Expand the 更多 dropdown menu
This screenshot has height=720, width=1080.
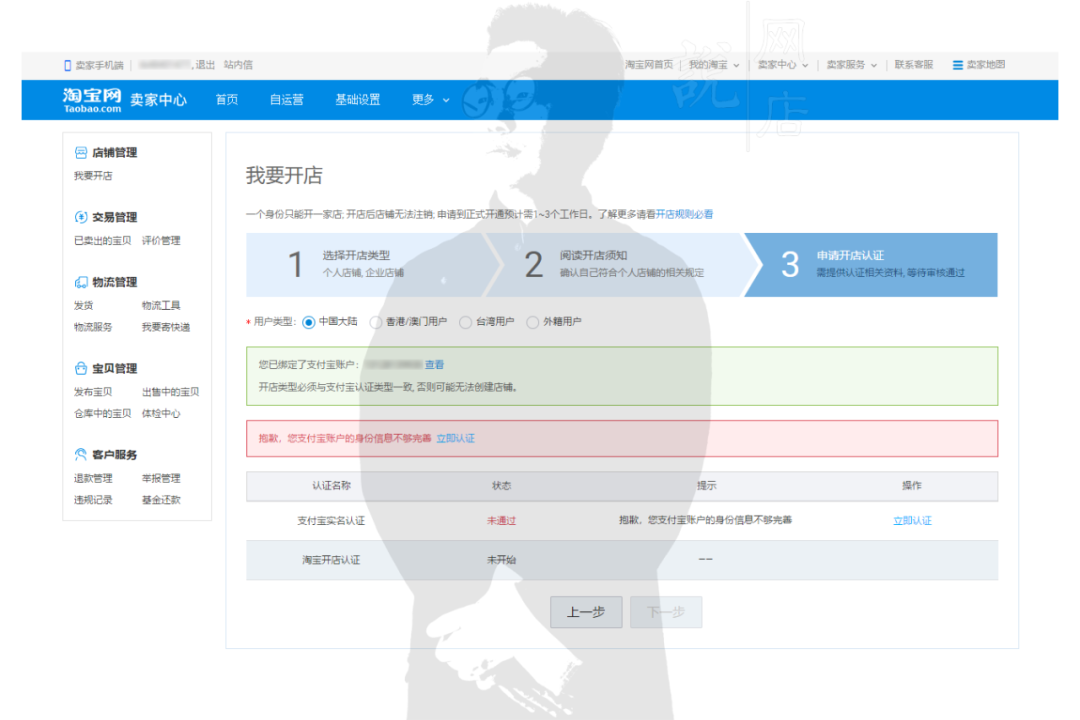[x=423, y=99]
